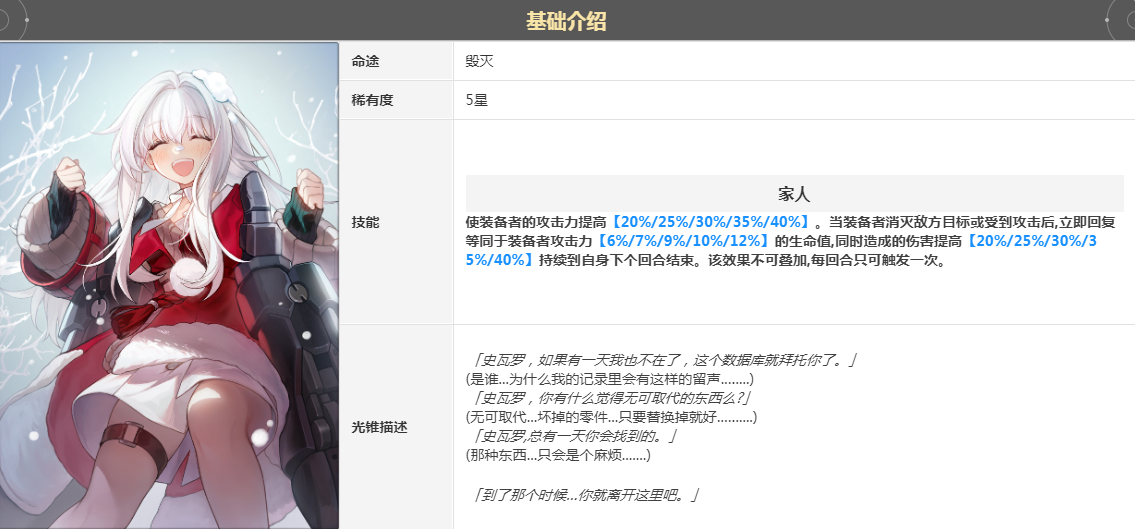This screenshot has width=1135, height=529.
Task: Click the 【20%/25%/30%/35%/40%】 attack bonus values
Action: click(x=709, y=221)
